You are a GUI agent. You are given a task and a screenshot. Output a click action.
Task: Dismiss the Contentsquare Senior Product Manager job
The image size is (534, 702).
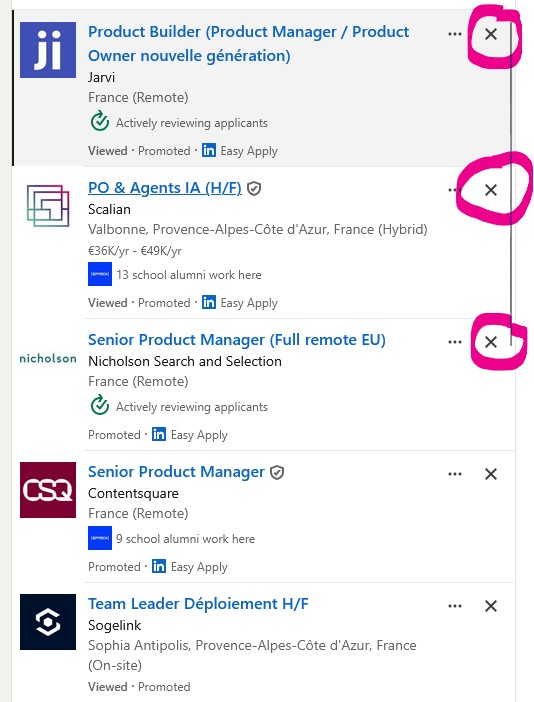pos(491,474)
